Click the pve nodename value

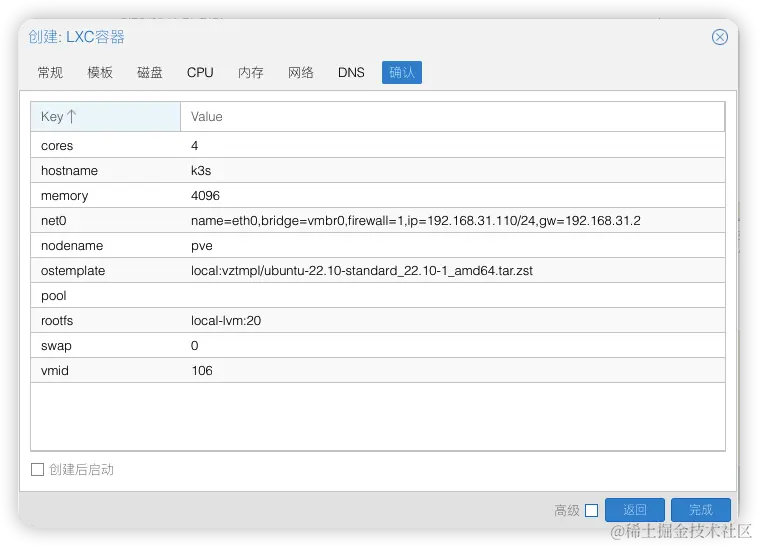[x=202, y=246]
